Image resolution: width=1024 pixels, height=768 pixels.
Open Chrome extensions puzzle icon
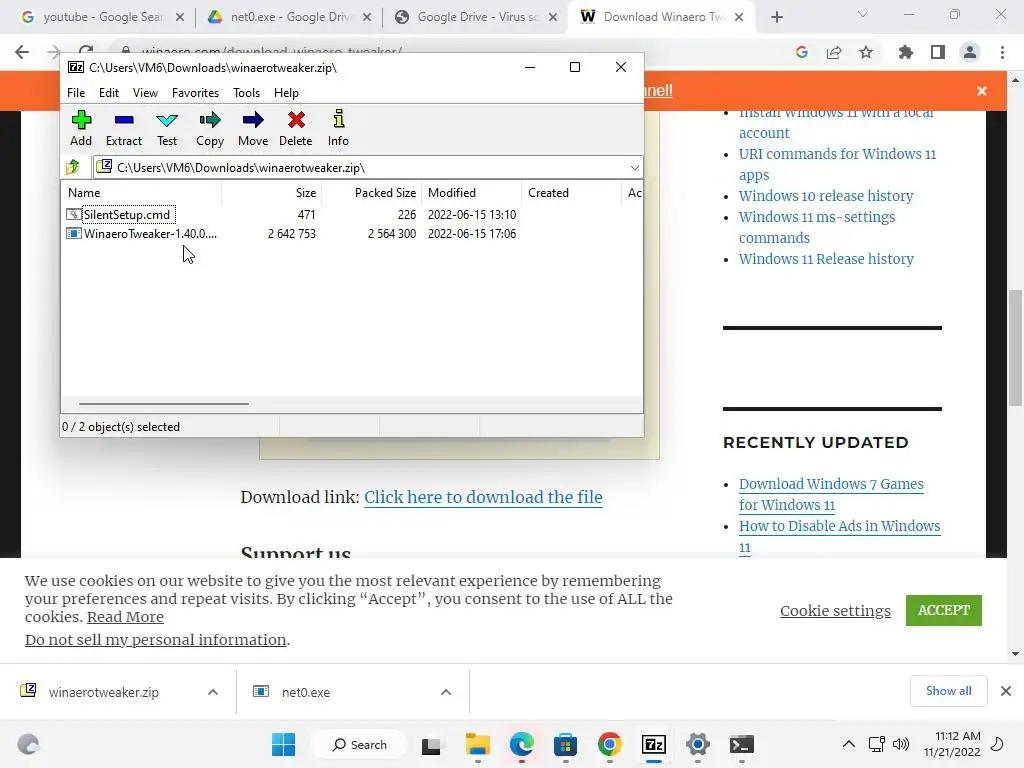pos(906,52)
